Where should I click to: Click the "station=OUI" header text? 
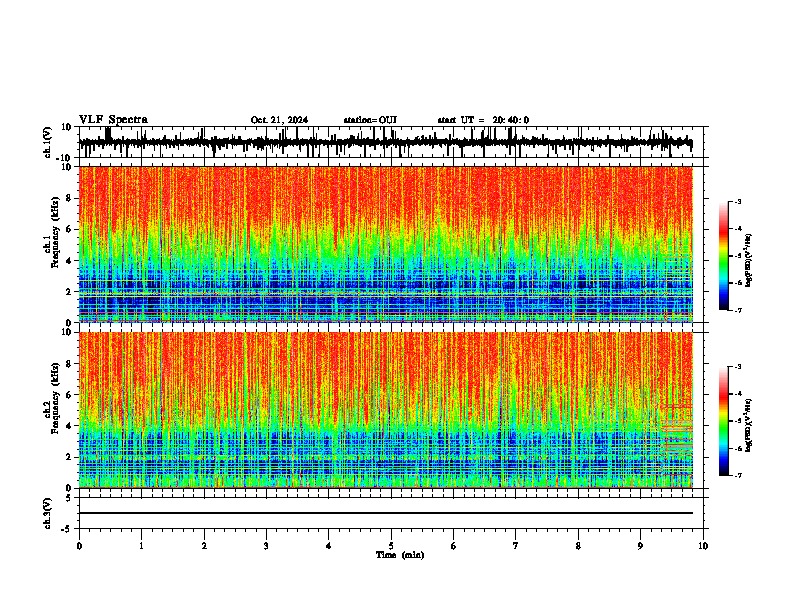pos(370,120)
